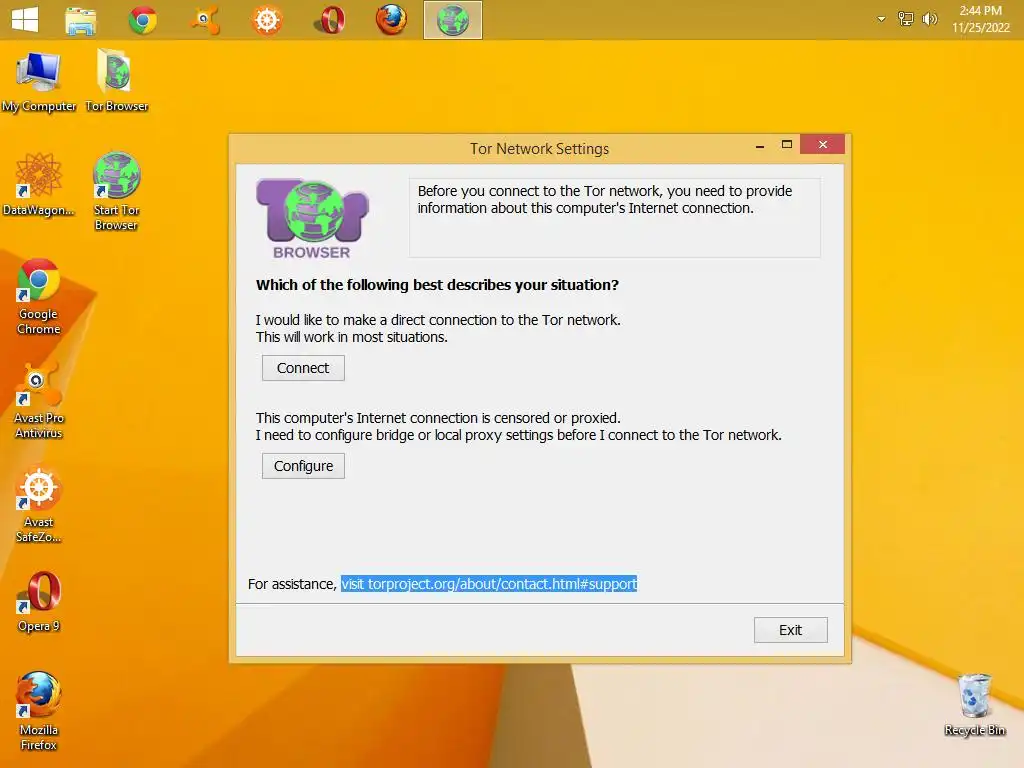Open the network status tray icon
Viewport: 1024px width, 768px height.
tap(905, 19)
